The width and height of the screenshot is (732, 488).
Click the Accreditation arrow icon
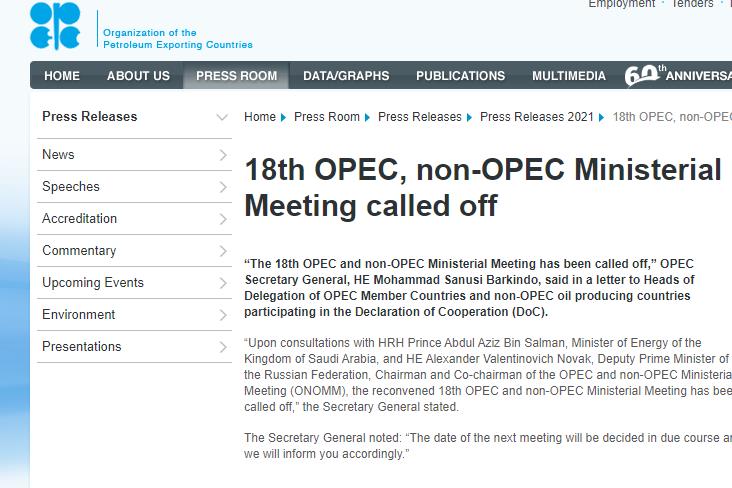[223, 219]
